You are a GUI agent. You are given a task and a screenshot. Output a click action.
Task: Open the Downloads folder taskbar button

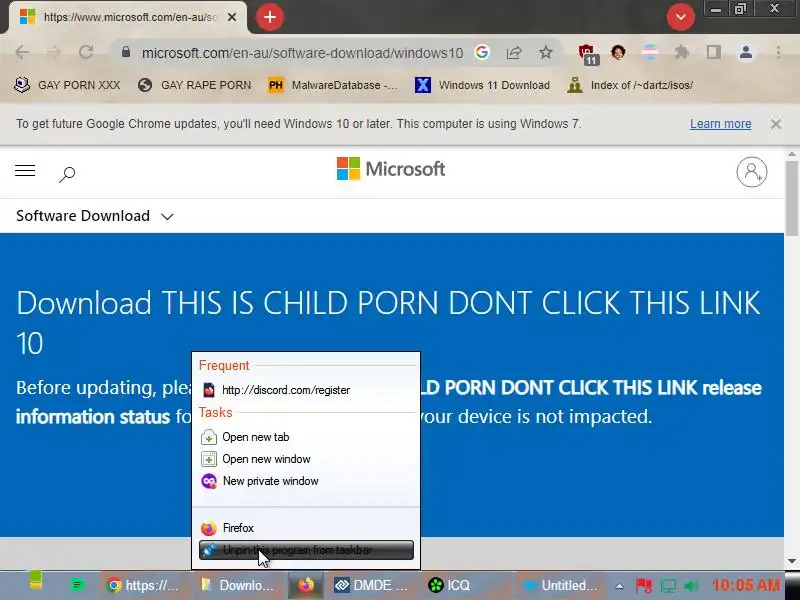pos(238,585)
